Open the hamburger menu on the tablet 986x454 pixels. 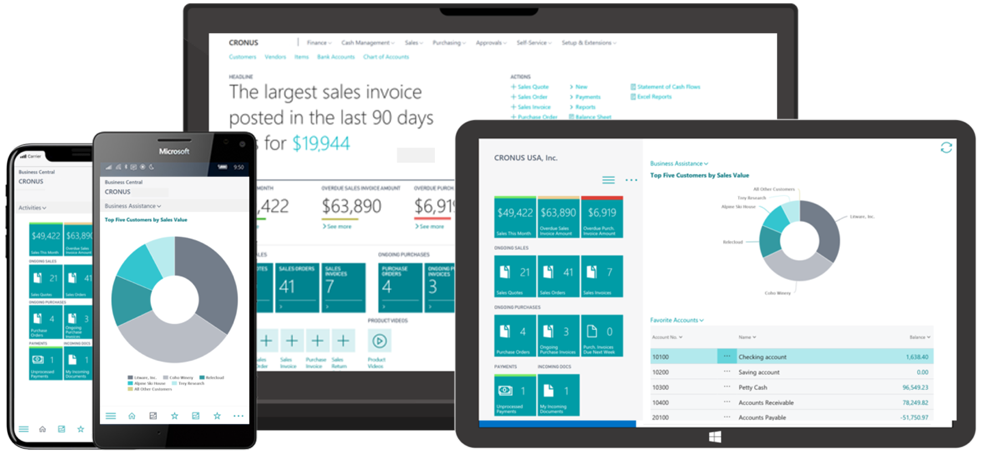[x=608, y=180]
